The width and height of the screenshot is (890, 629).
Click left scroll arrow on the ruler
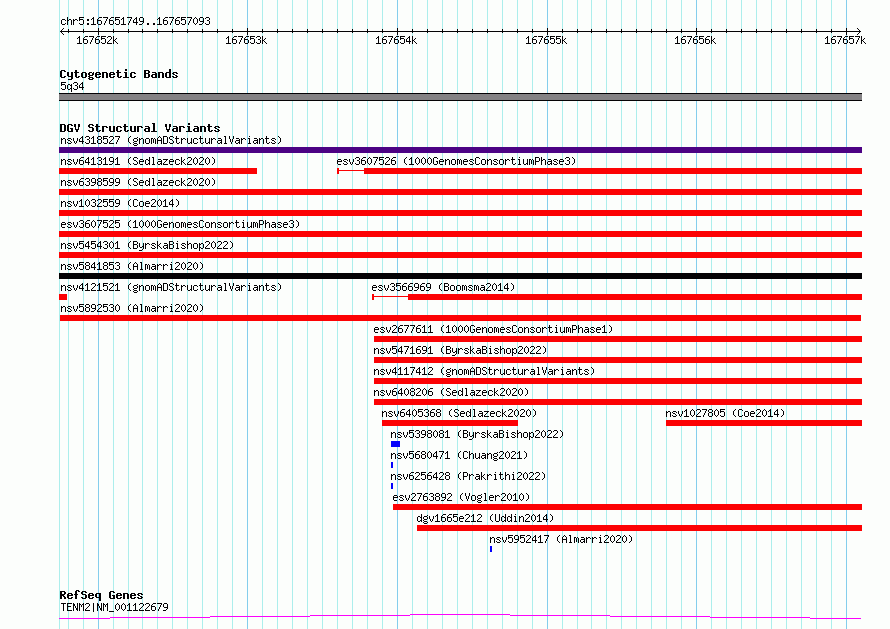pyautogui.click(x=63, y=32)
